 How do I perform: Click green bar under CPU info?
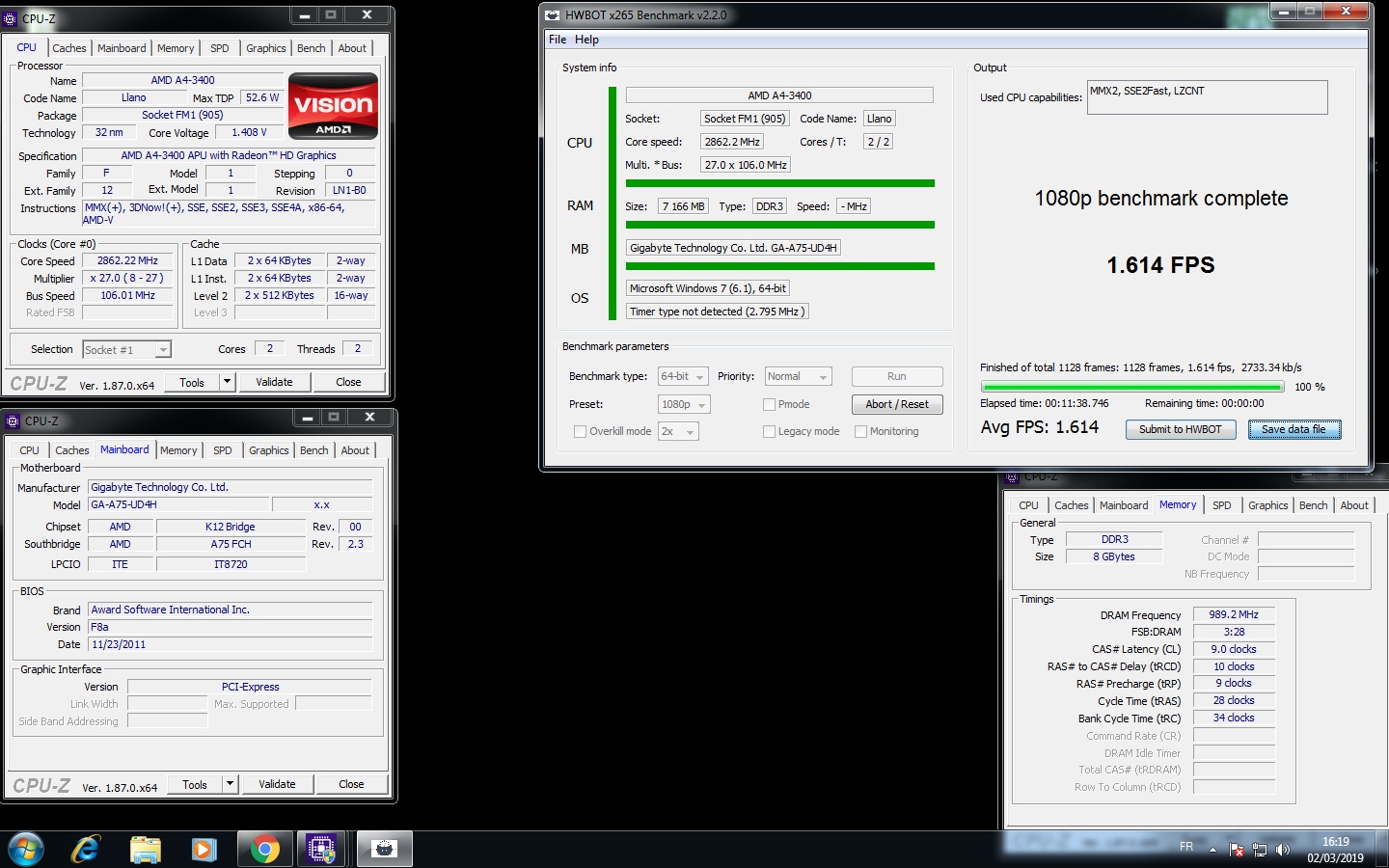(x=779, y=183)
